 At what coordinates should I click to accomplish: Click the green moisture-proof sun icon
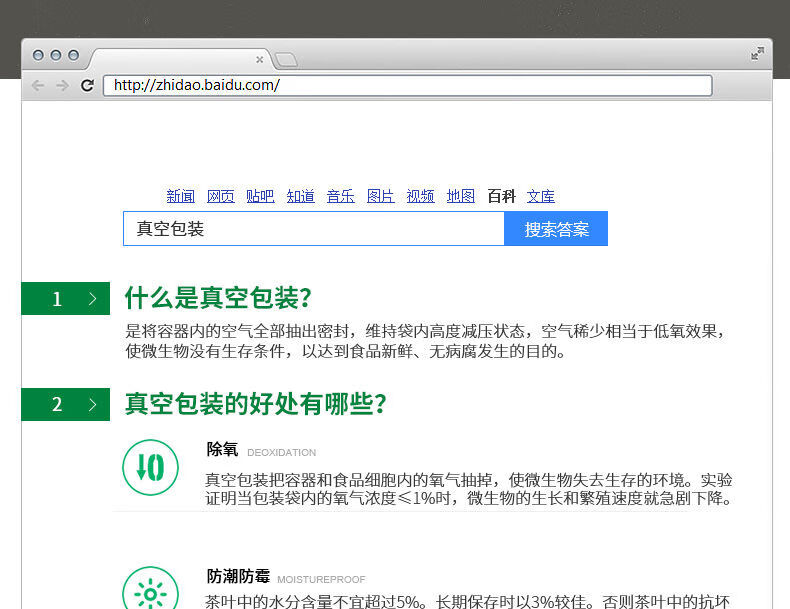[150, 590]
